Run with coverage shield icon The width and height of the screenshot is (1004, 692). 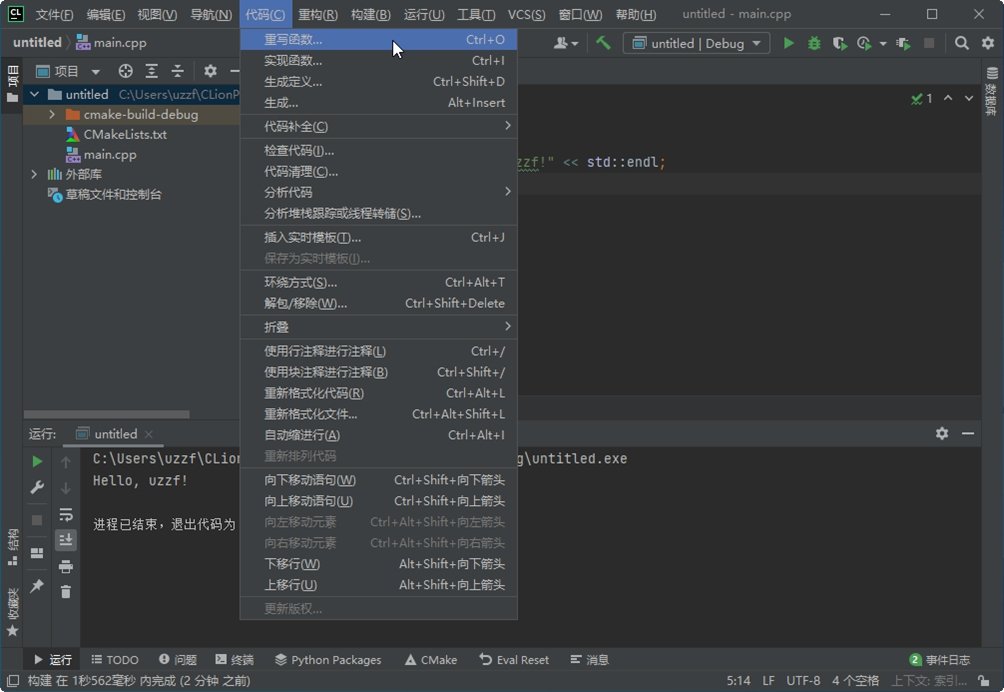point(839,43)
